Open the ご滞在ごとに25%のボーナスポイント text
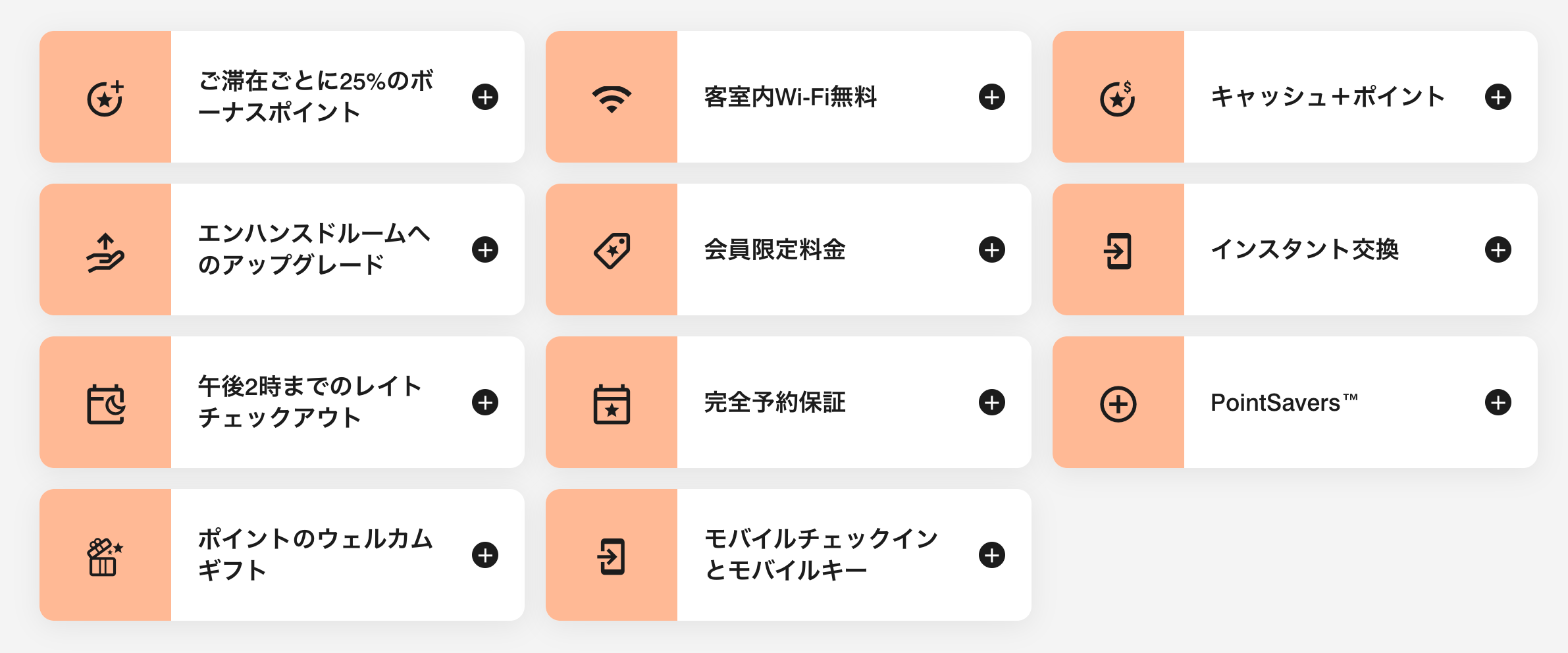Screen dimensions: 1568x653 click(316, 97)
